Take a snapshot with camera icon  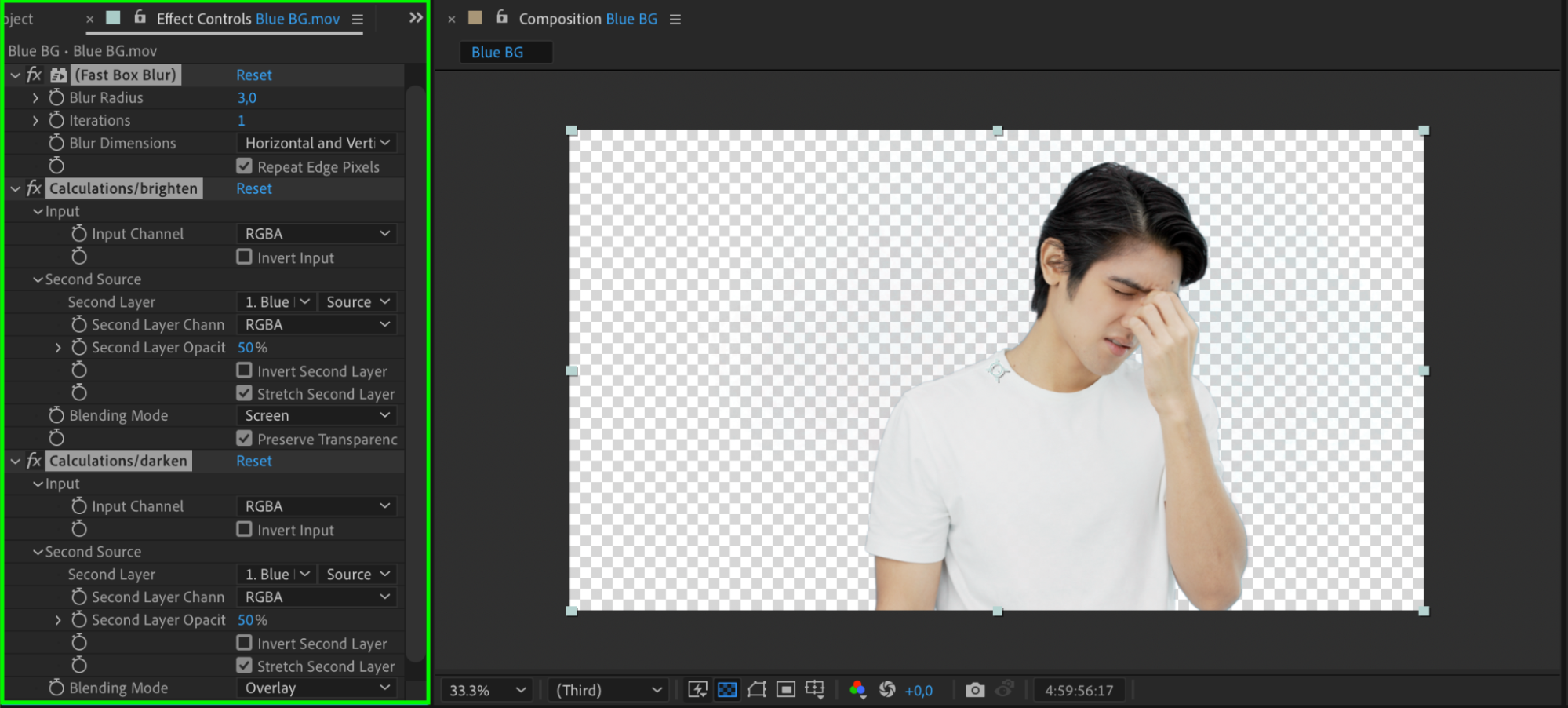pyautogui.click(x=975, y=690)
